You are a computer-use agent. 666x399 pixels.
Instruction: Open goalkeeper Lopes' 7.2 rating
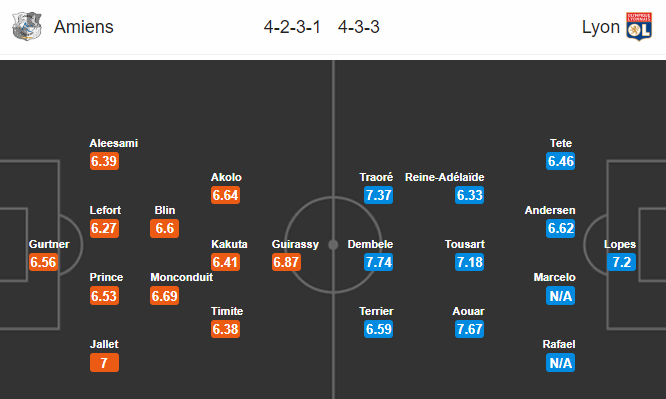click(621, 262)
